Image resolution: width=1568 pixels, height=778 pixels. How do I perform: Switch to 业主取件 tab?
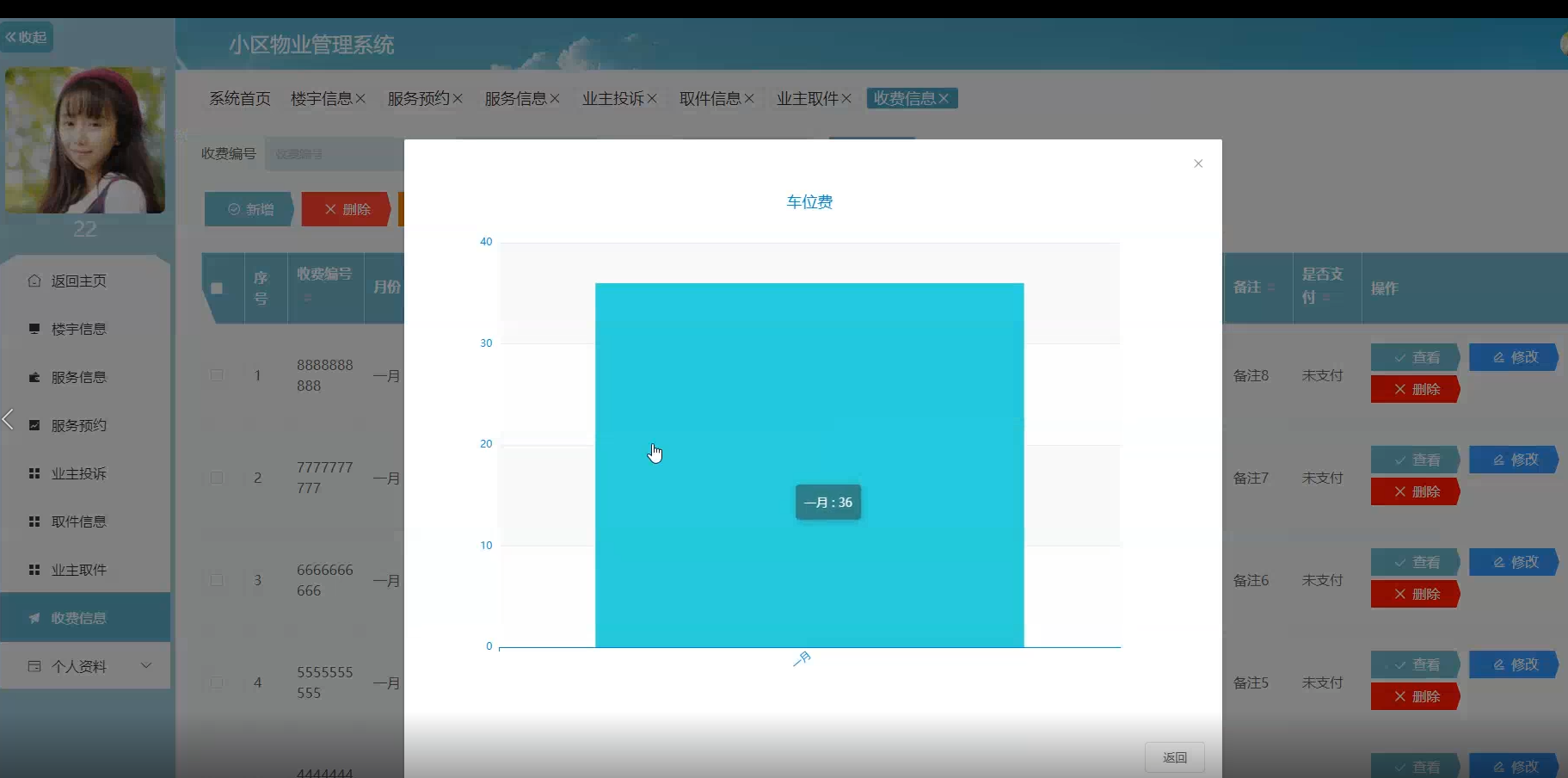click(808, 99)
